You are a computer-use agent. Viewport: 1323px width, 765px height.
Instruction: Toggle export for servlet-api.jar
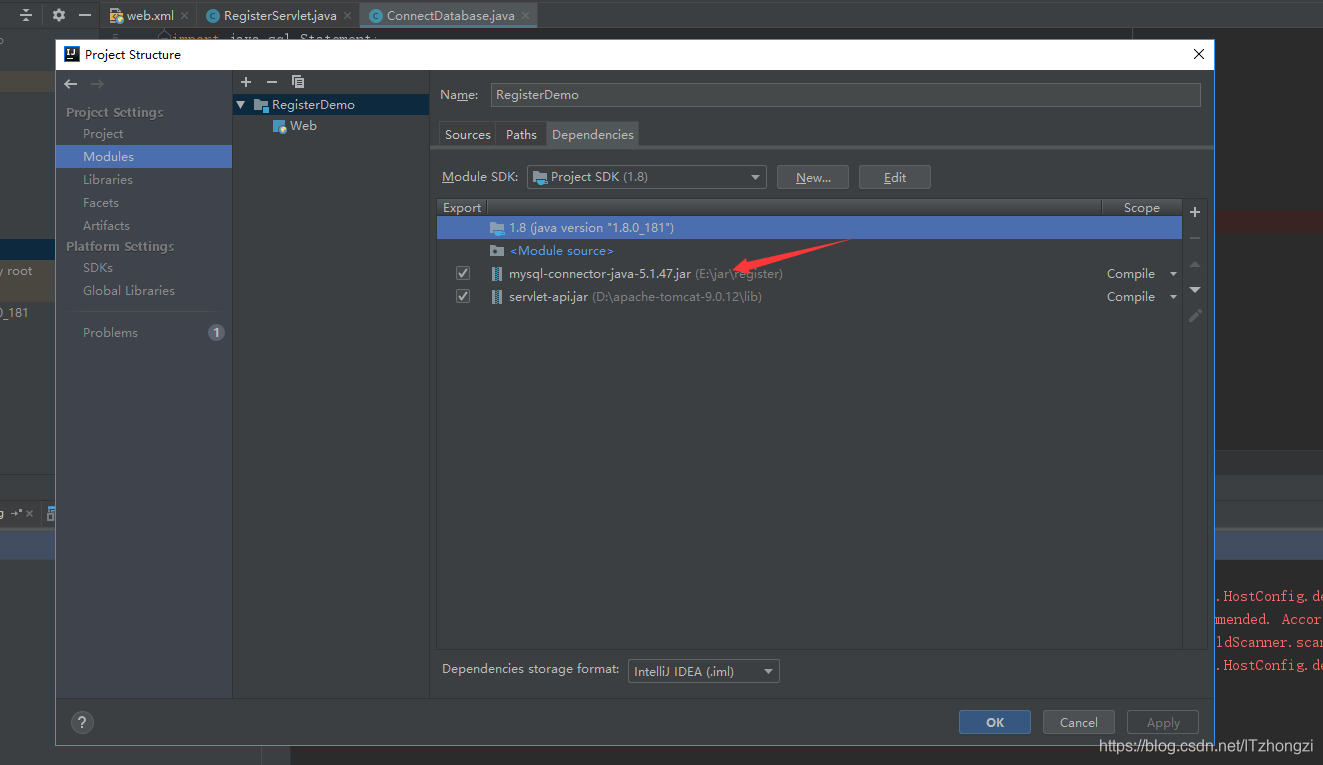point(463,296)
